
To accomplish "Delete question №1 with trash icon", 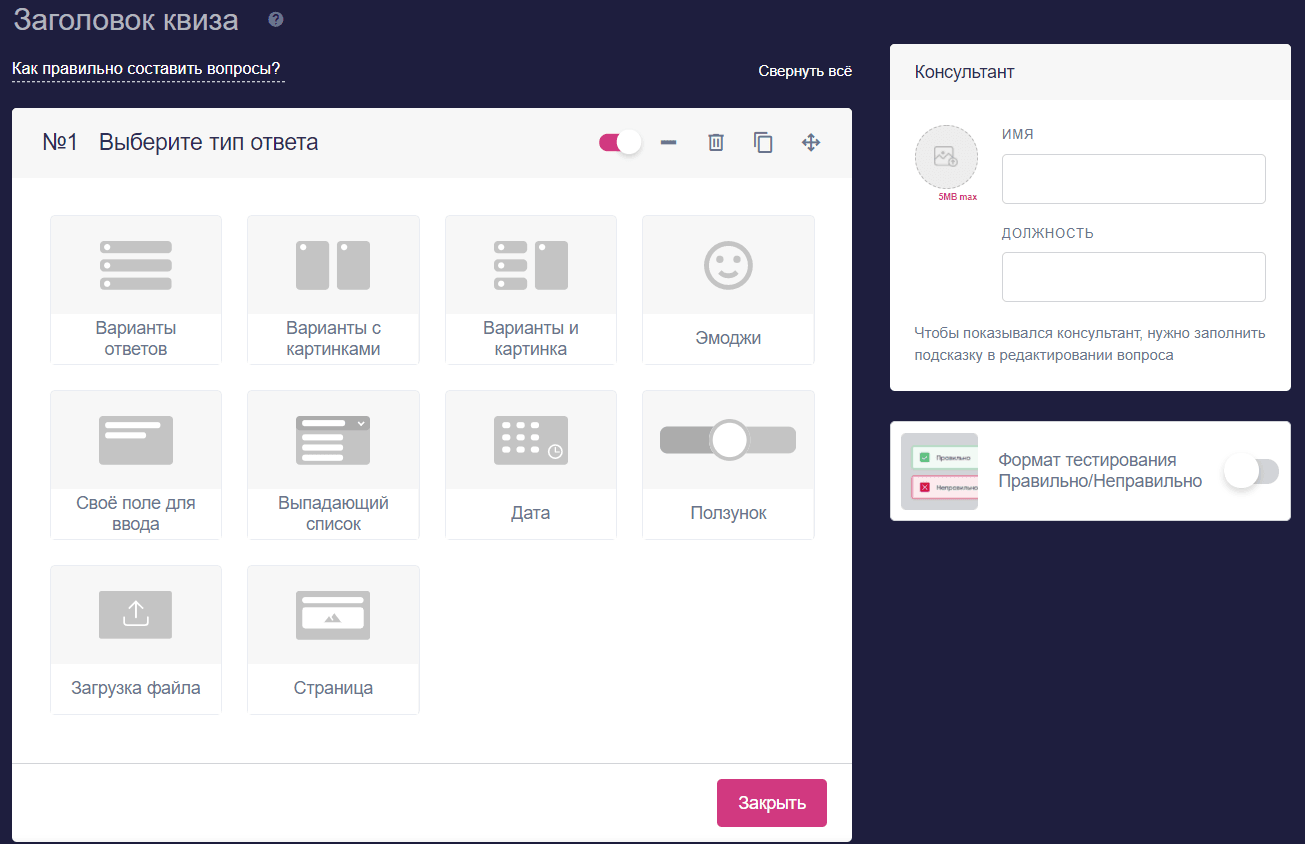I will [715, 143].
